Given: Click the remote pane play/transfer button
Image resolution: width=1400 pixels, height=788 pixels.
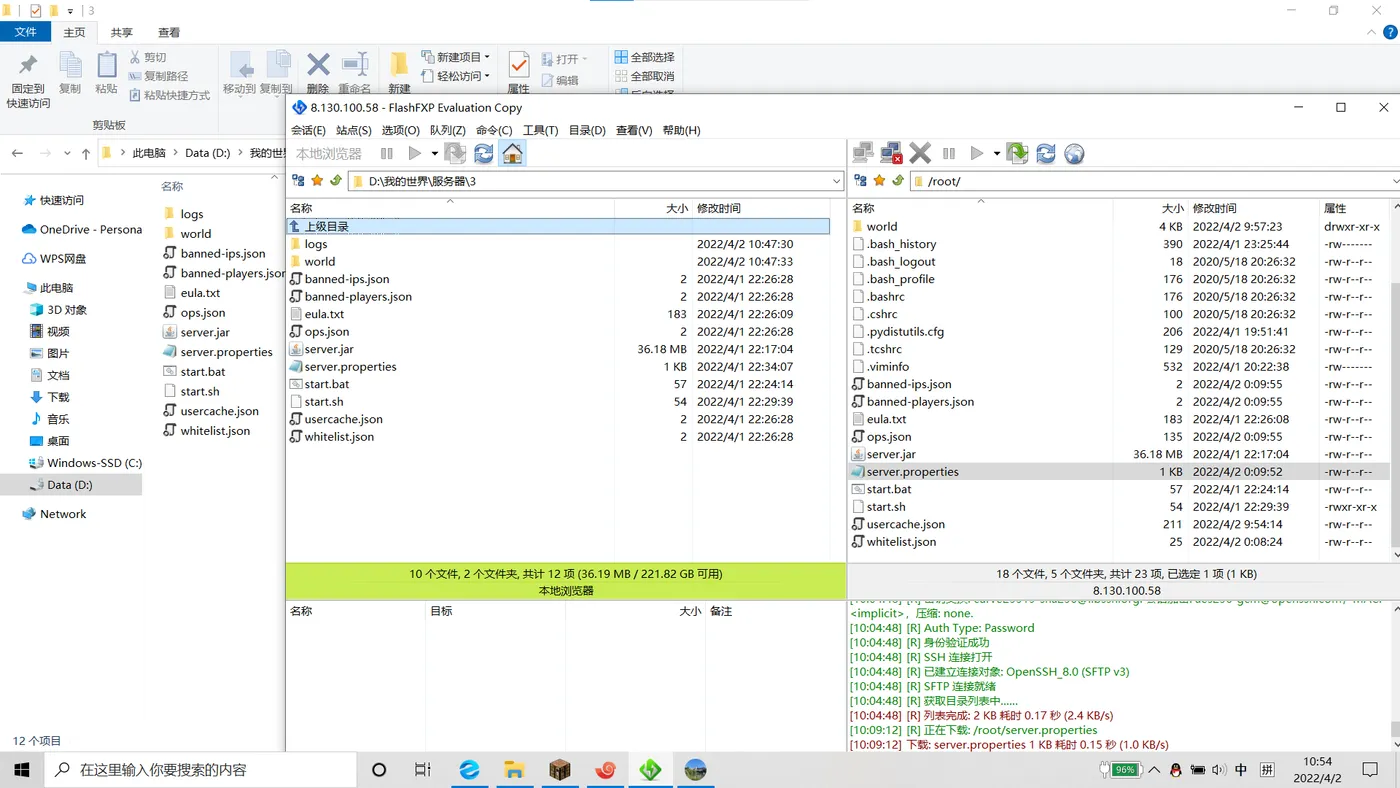Looking at the screenshot, I should [977, 153].
